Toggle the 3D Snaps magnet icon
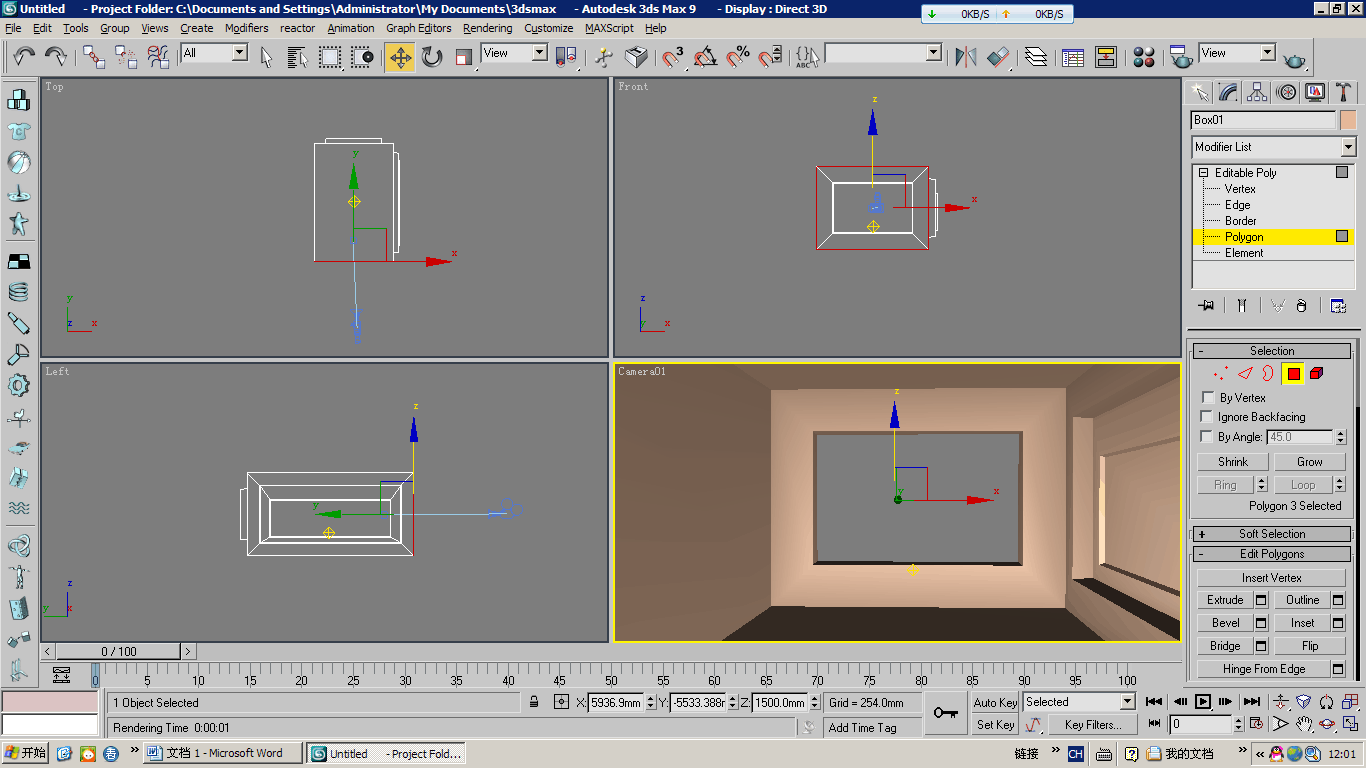The width and height of the screenshot is (1366, 768). (x=674, y=56)
